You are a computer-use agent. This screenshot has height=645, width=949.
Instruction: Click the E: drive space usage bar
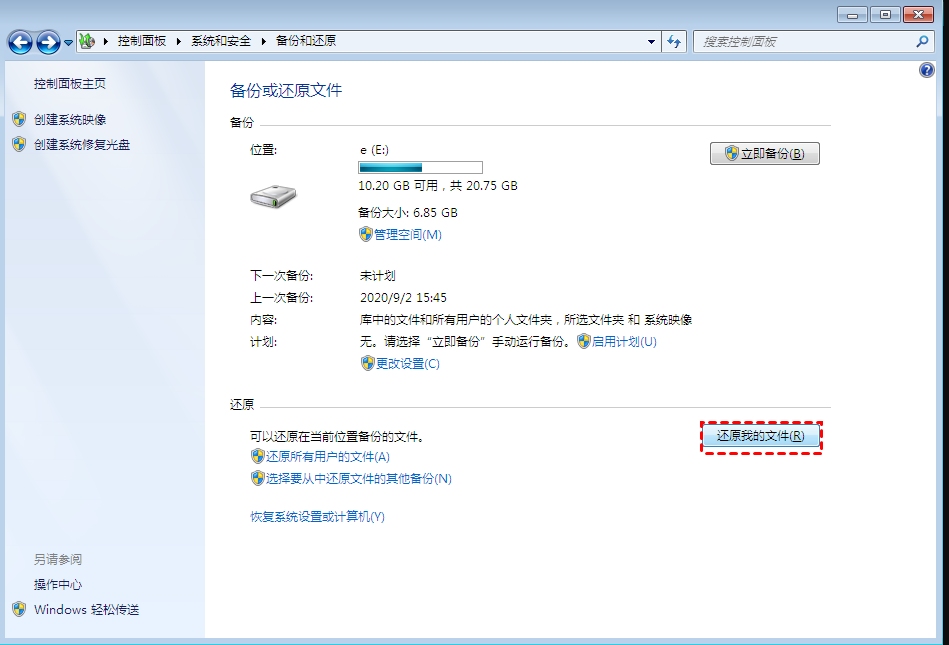(x=421, y=167)
